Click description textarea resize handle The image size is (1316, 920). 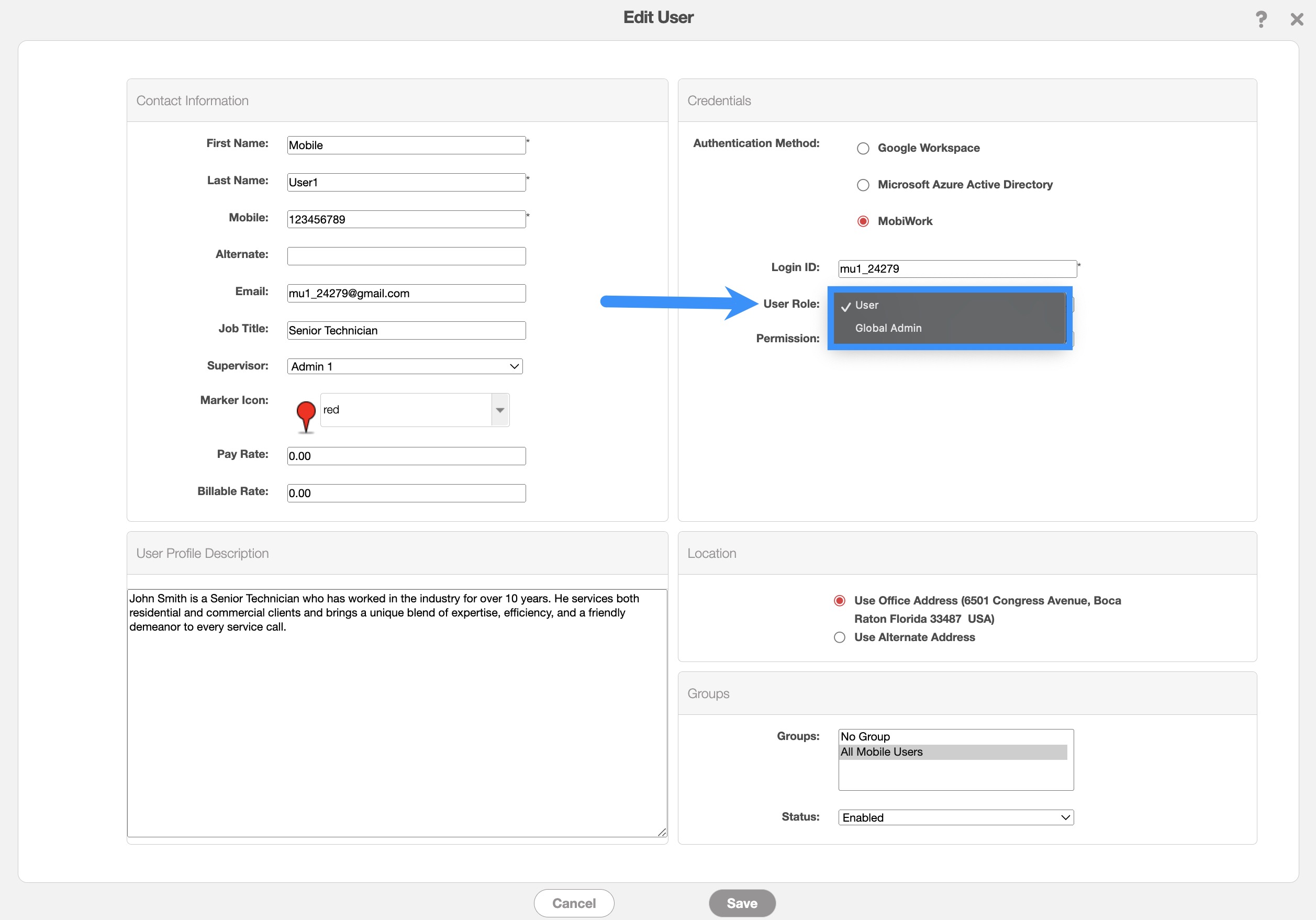tap(662, 833)
